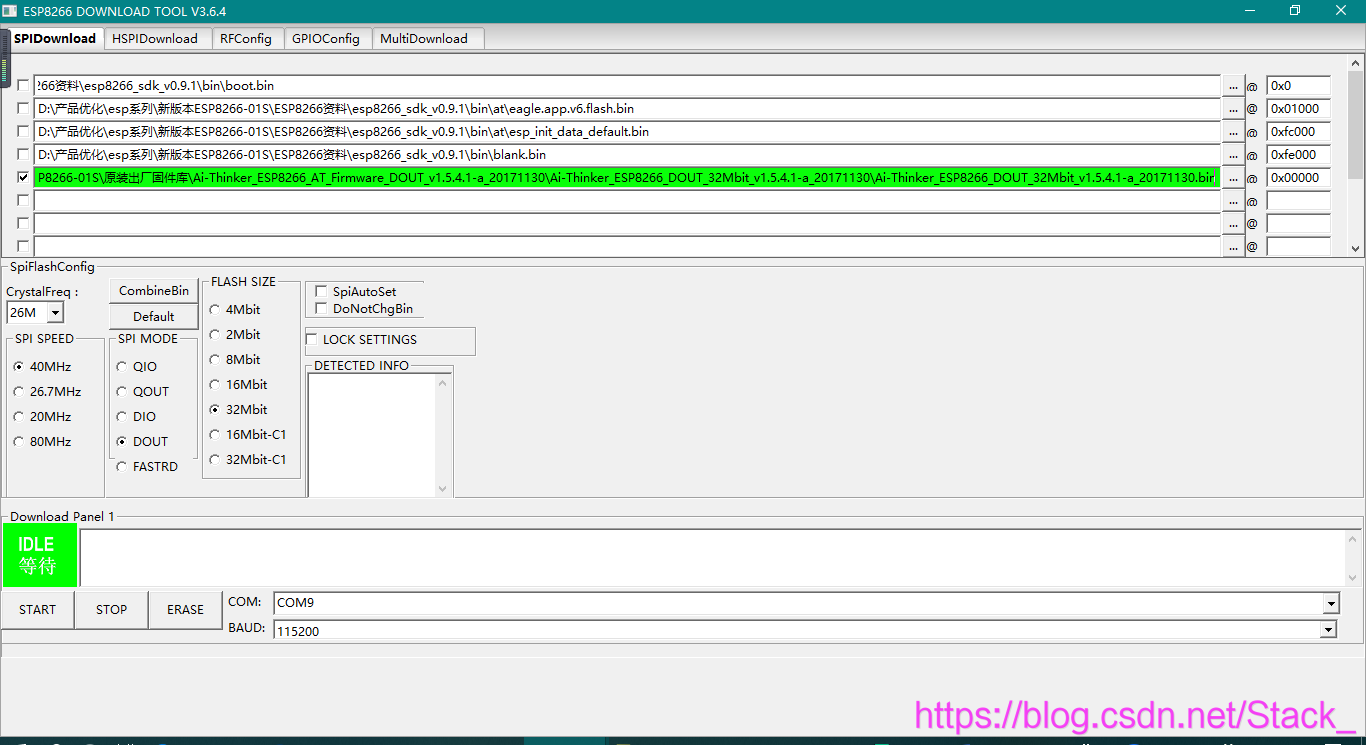
Task: Select DIO SPI mode
Action: click(x=122, y=417)
